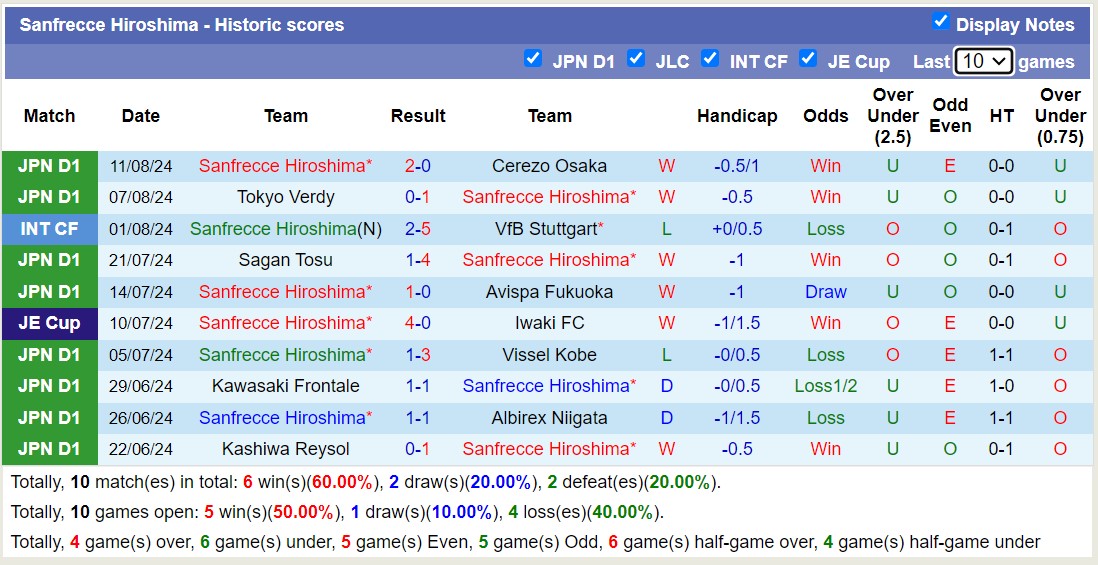The height and width of the screenshot is (565, 1098).
Task: Click the Vissel Kobe team link
Action: click(x=549, y=355)
